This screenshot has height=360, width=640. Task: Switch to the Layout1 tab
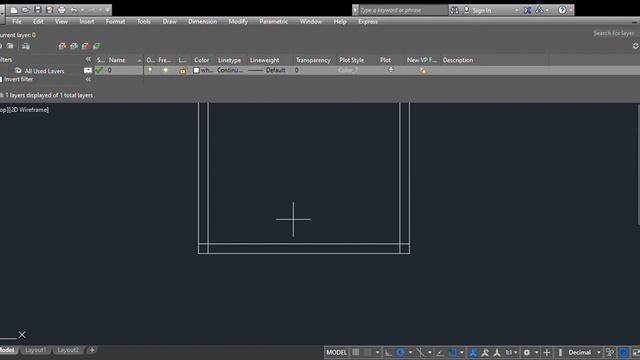coord(35,350)
